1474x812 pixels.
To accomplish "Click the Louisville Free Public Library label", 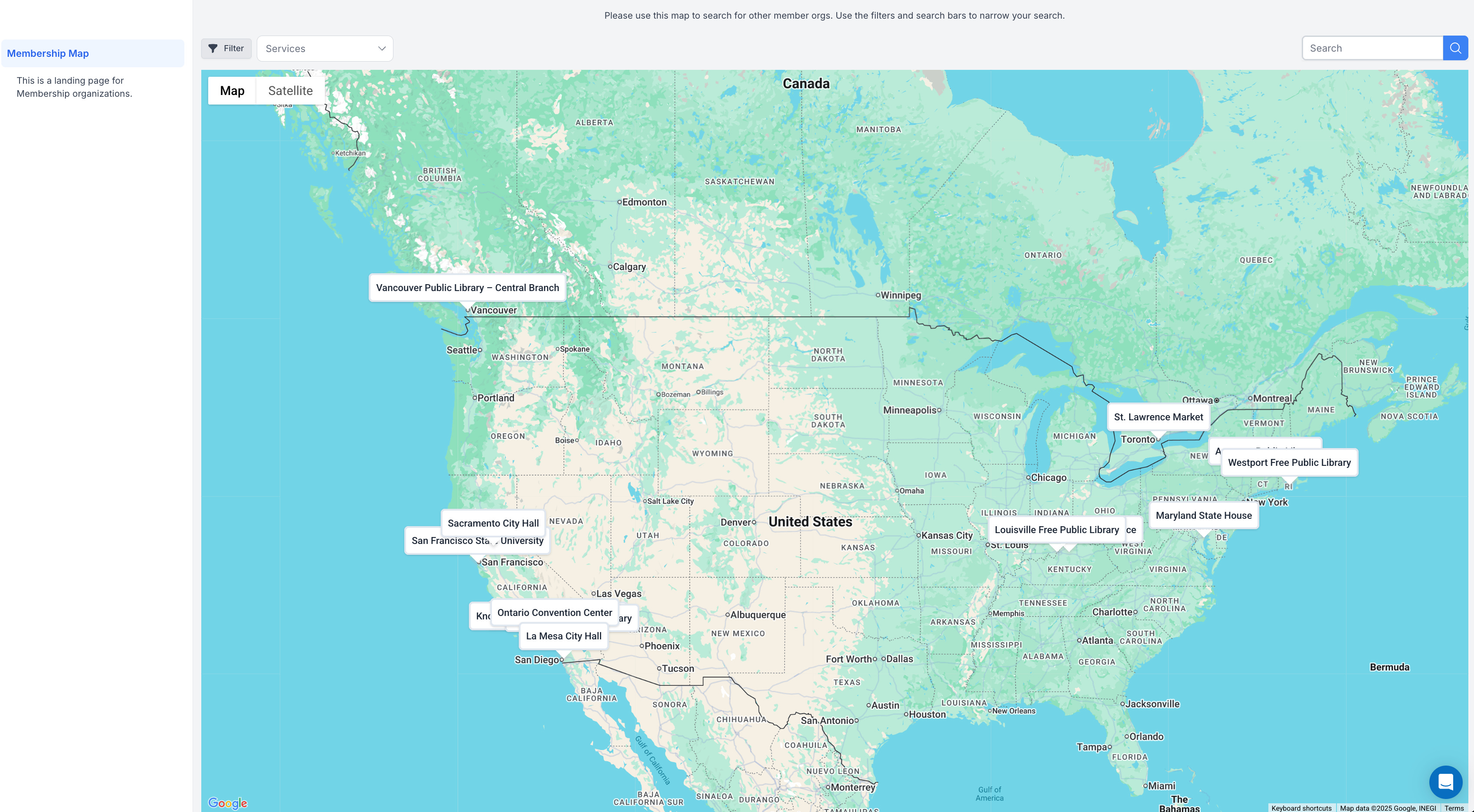I will [x=1056, y=530].
